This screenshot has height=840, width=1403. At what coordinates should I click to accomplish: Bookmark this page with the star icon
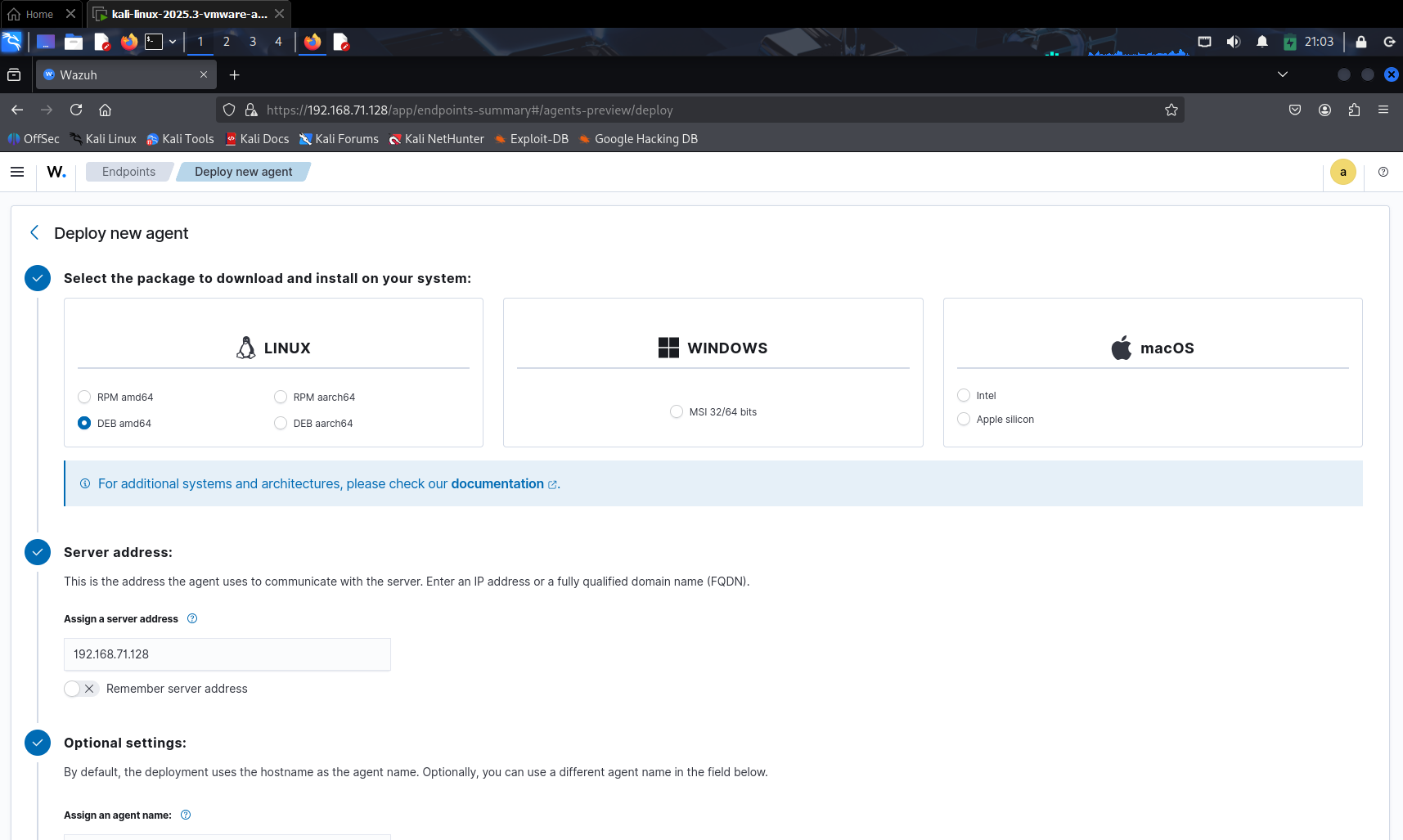click(1171, 110)
